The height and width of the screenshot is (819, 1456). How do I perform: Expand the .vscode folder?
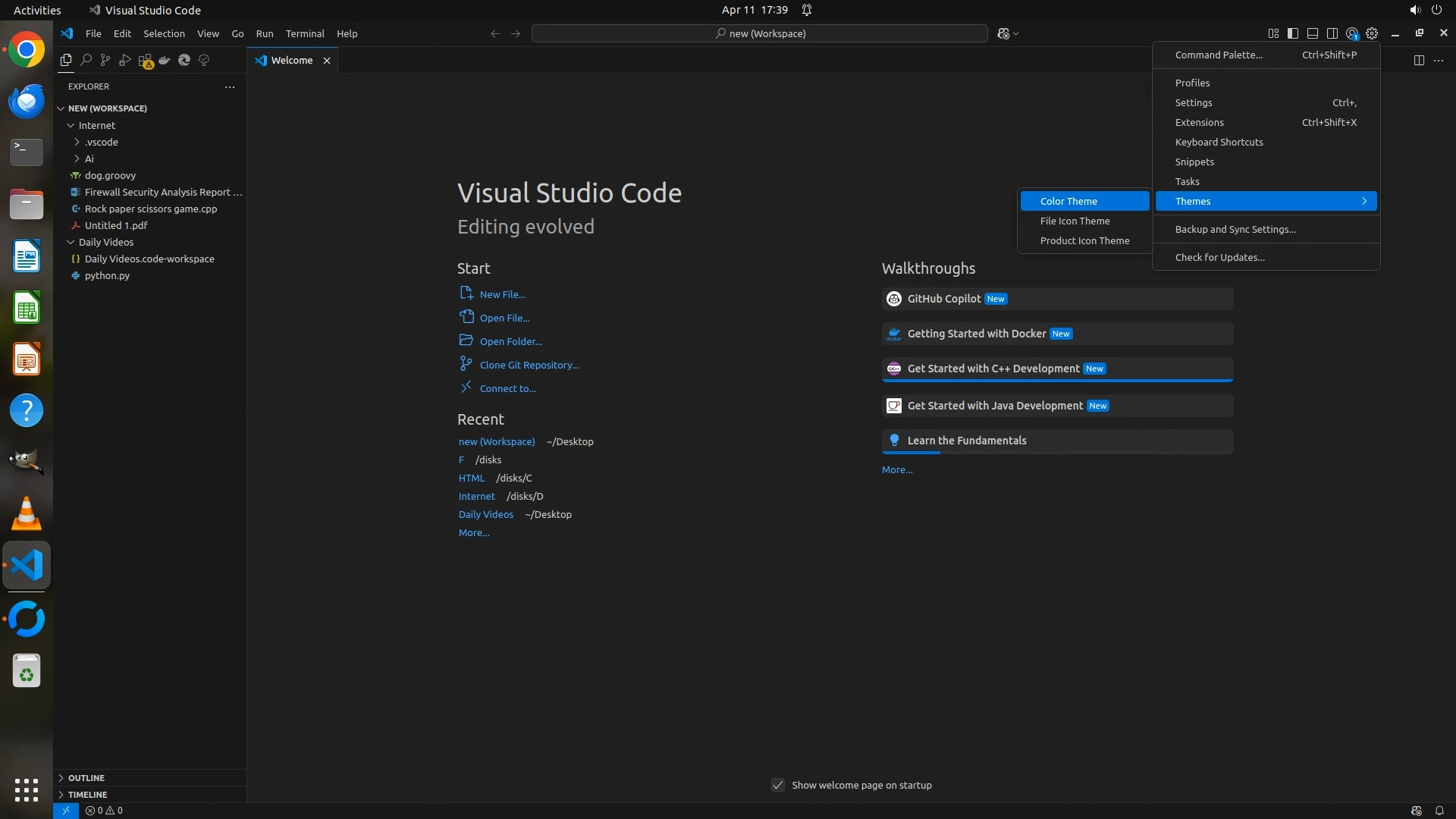point(102,142)
